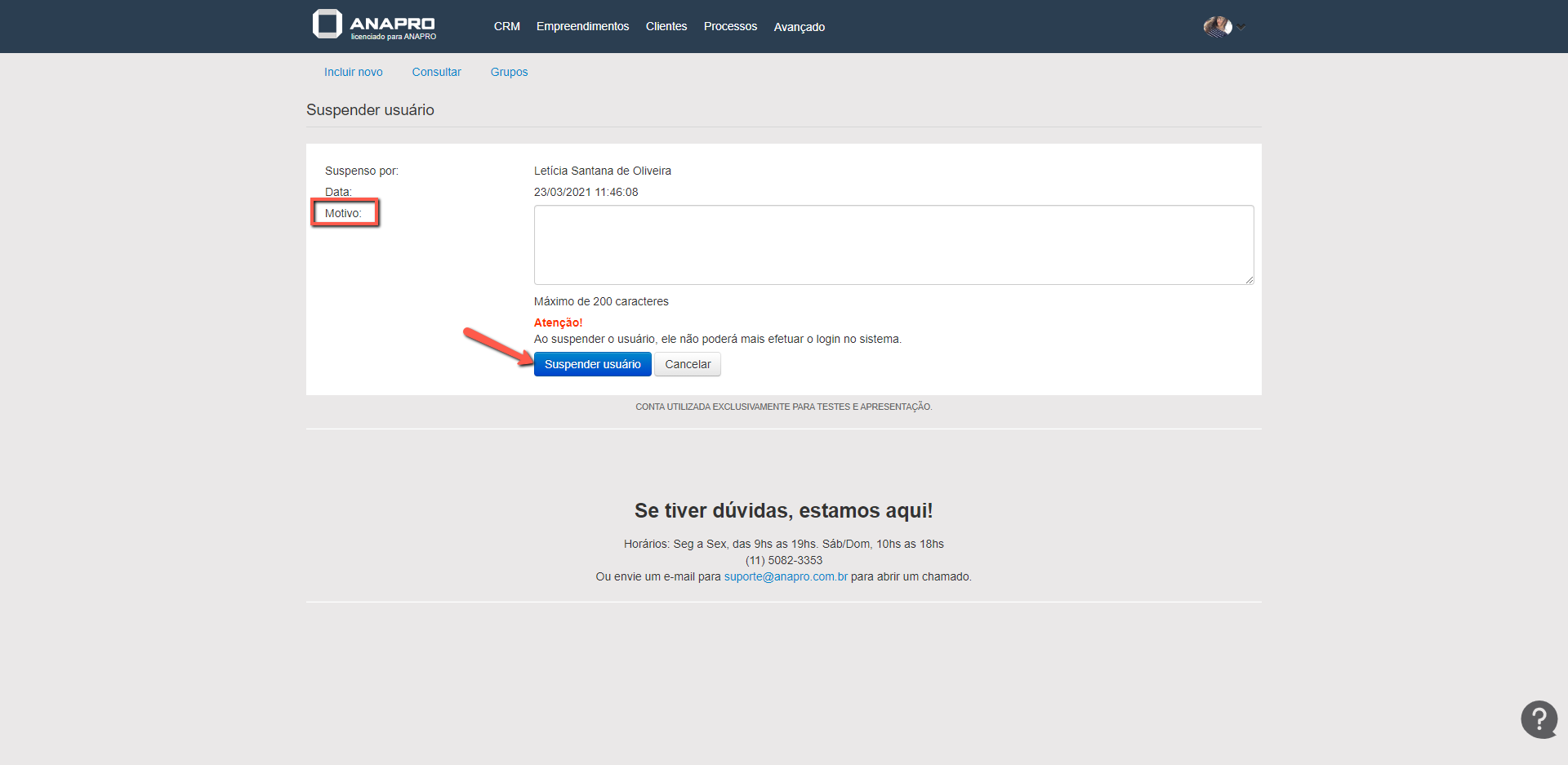Screen dimensions: 1568x765
Task: Focus the Motivo text area
Action: (893, 245)
